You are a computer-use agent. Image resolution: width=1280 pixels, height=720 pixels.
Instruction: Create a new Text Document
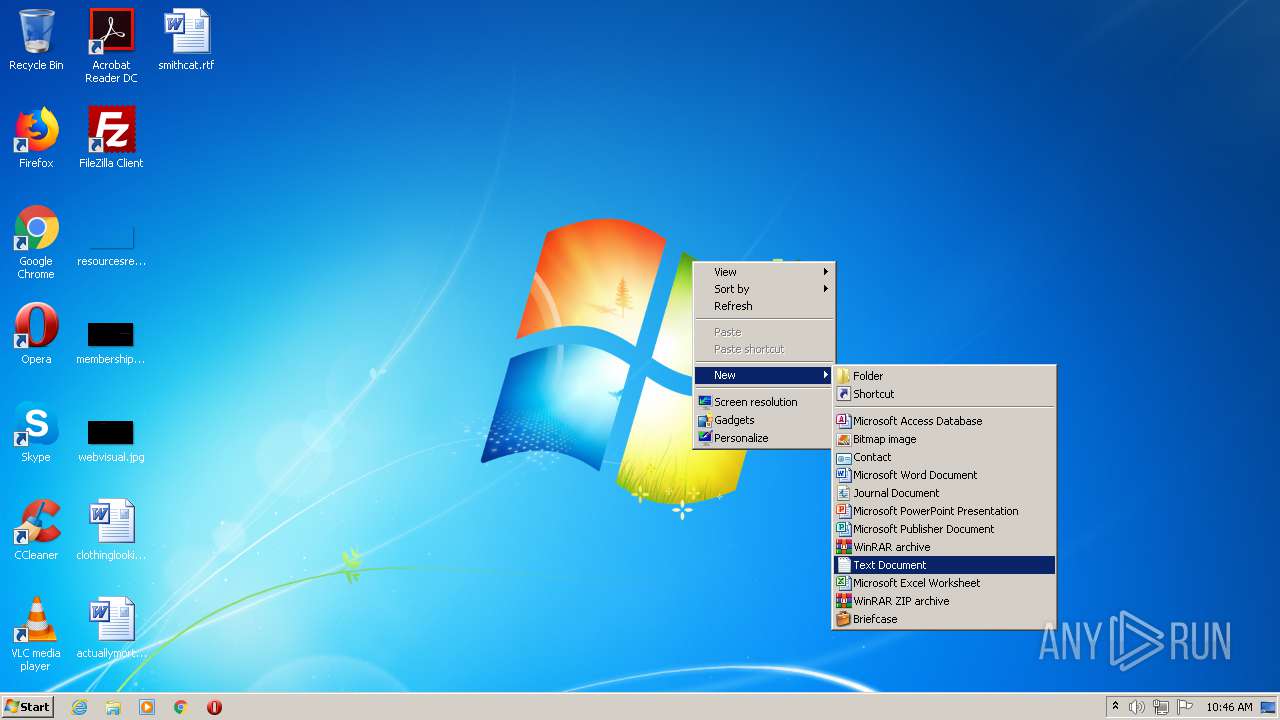[x=944, y=565]
